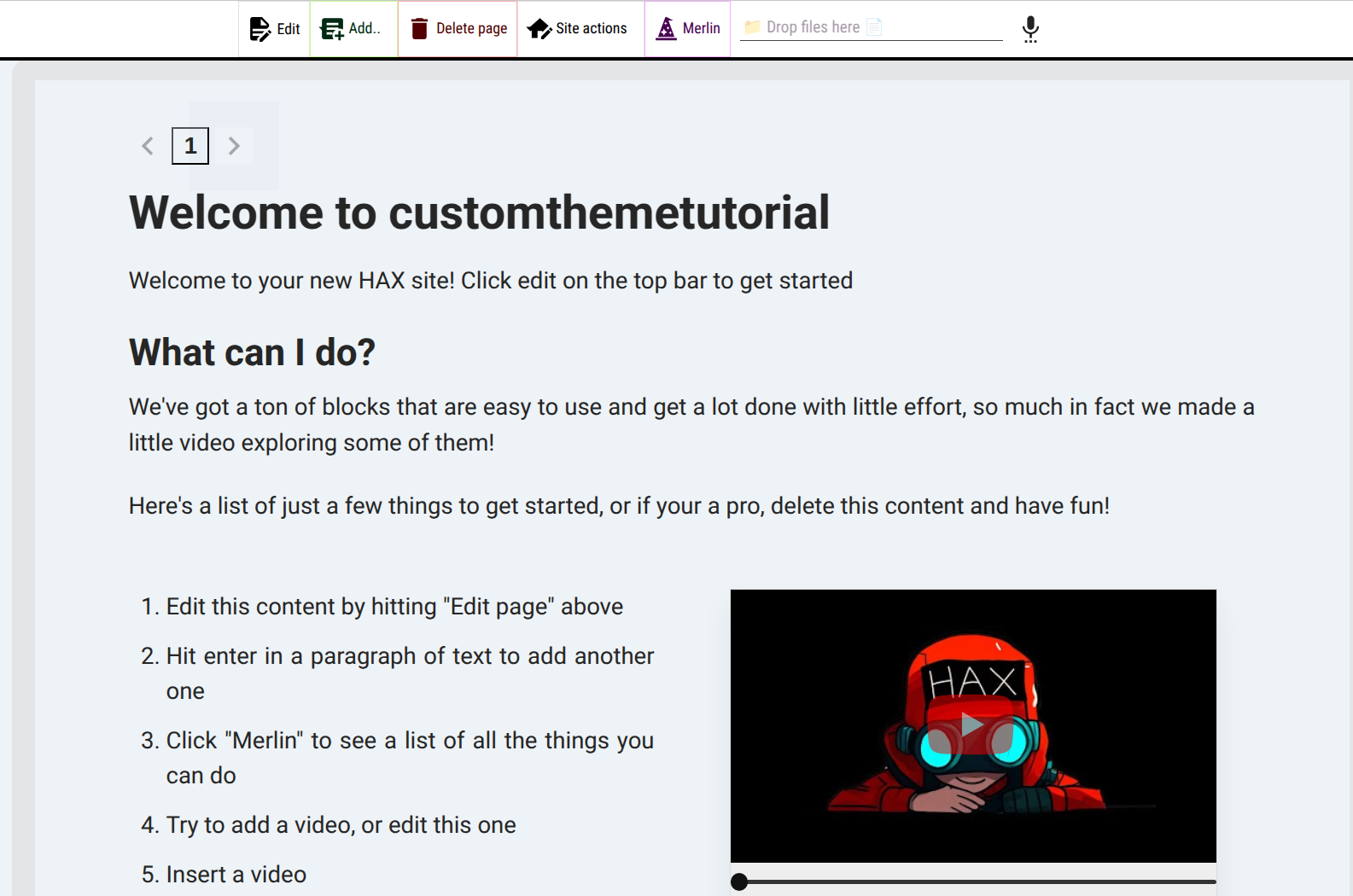Click the 'What can I do?' heading

pyautogui.click(x=252, y=352)
